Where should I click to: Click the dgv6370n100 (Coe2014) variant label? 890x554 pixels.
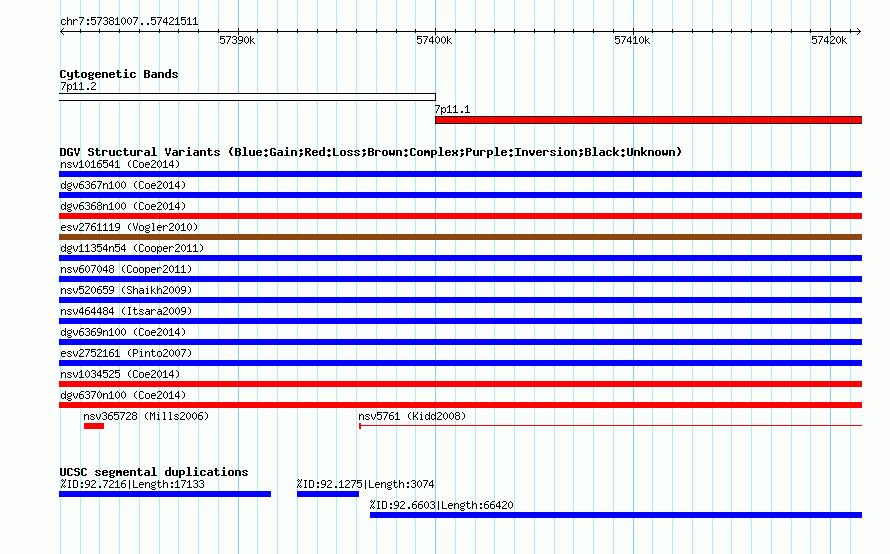[123, 395]
